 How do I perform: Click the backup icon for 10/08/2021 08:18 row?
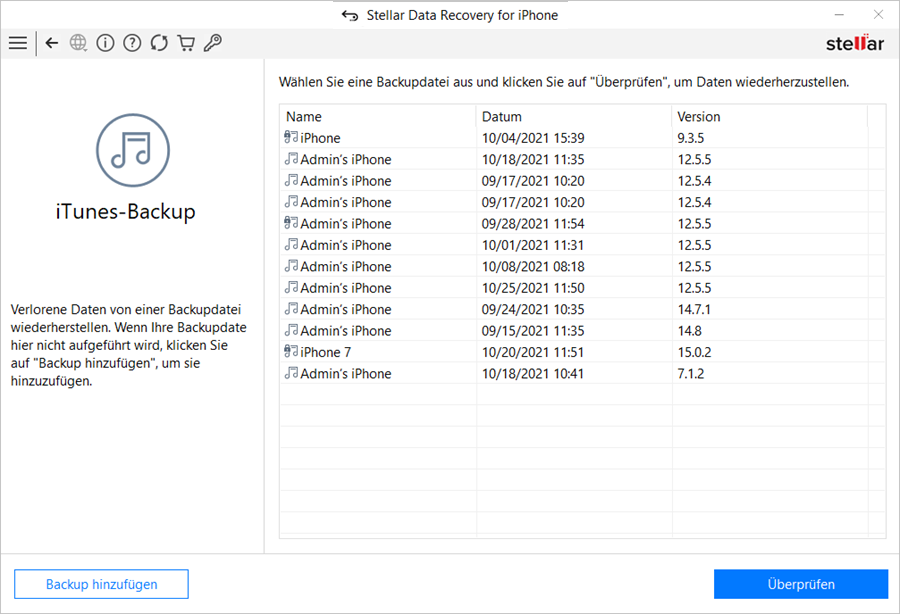coord(291,266)
